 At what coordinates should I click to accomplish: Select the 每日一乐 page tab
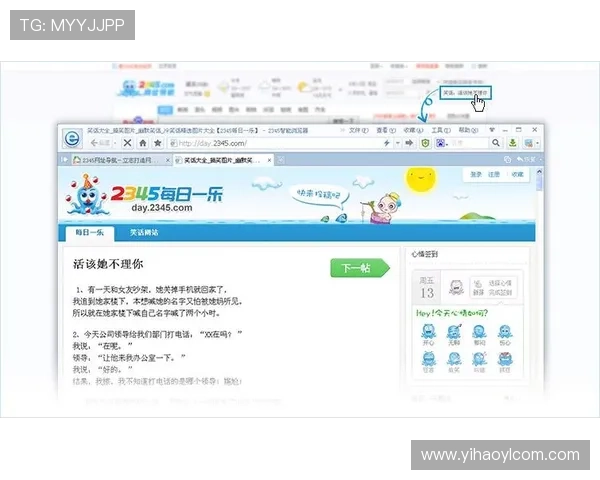[x=90, y=233]
